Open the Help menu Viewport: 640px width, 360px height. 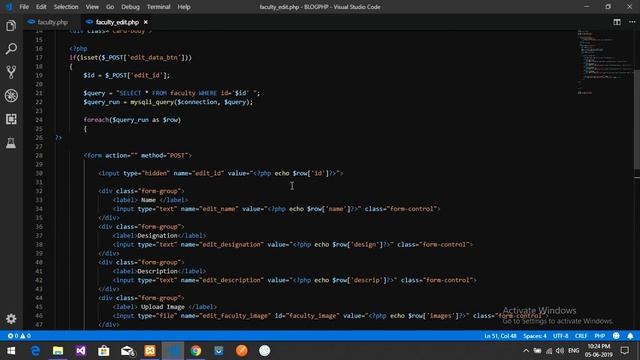(184, 7)
